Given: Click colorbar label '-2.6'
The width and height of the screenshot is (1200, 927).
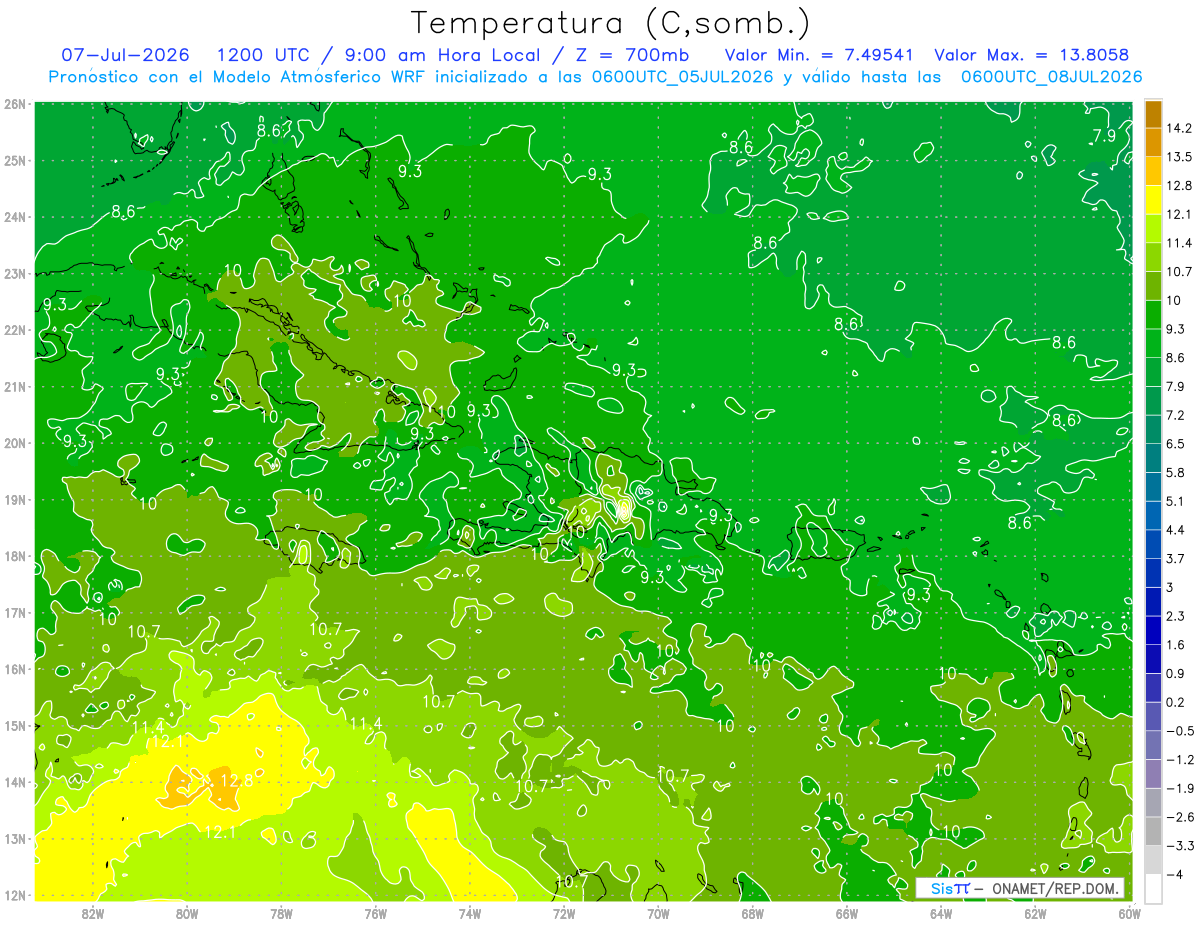Looking at the screenshot, I should pyautogui.click(x=1180, y=817).
